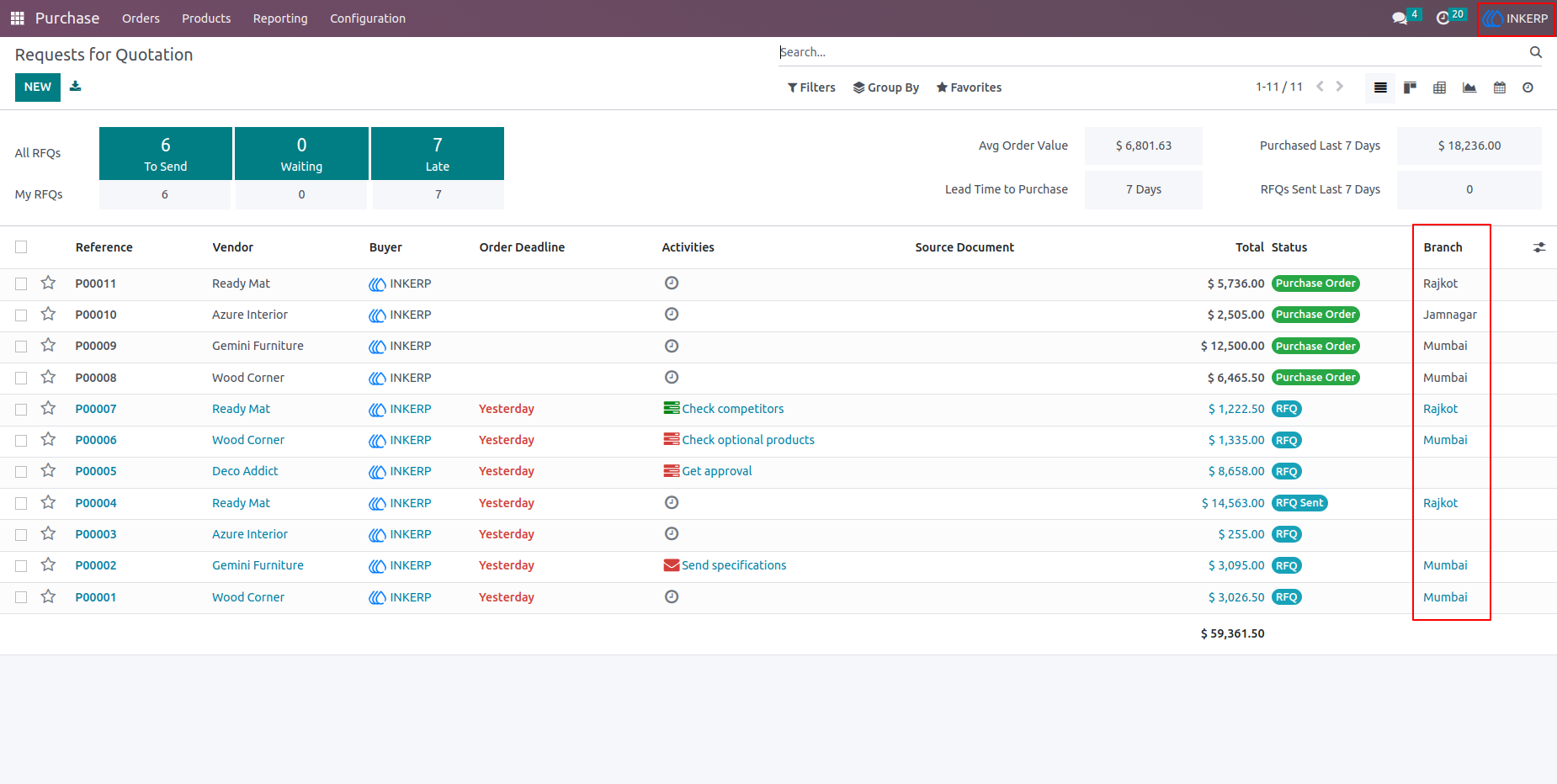Select the P00007 row checkbox

(21, 409)
